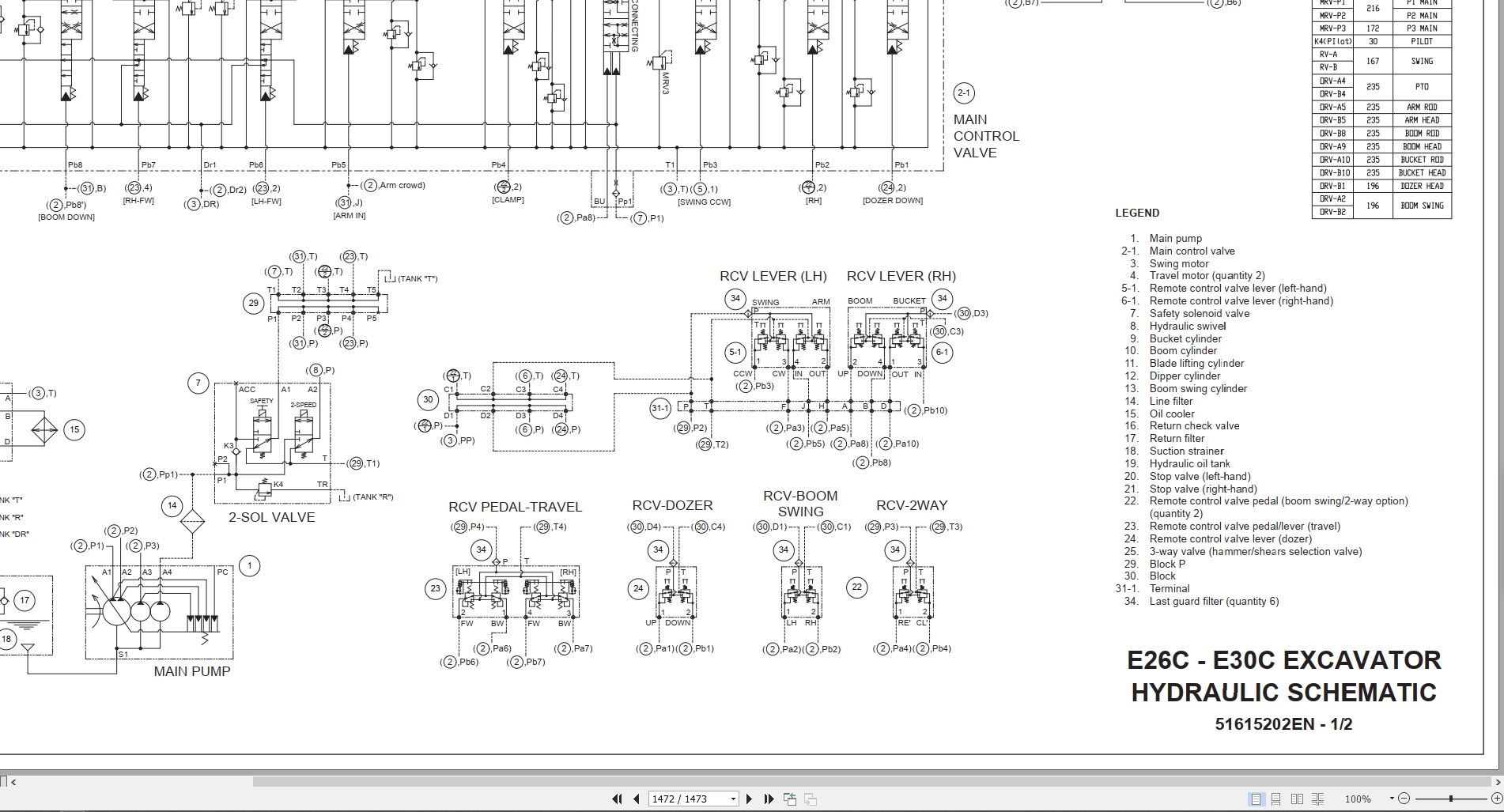Jump to the last page
This screenshot has height=812, width=1504.
click(768, 799)
